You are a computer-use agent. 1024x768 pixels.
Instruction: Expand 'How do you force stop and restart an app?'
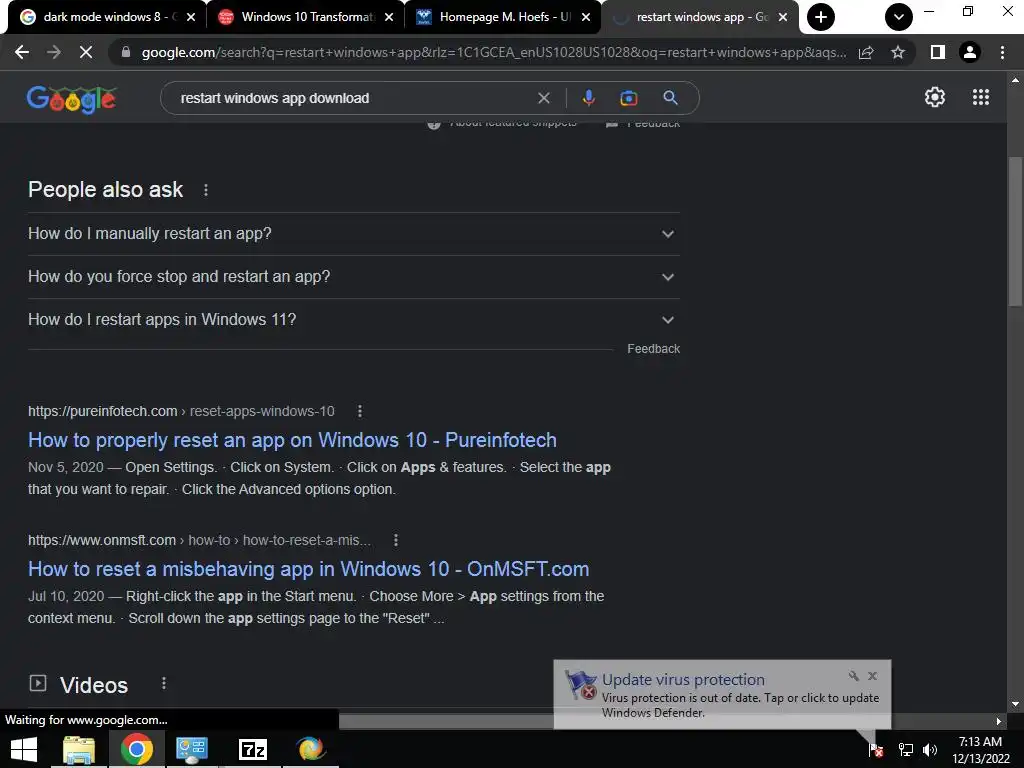[353, 277]
